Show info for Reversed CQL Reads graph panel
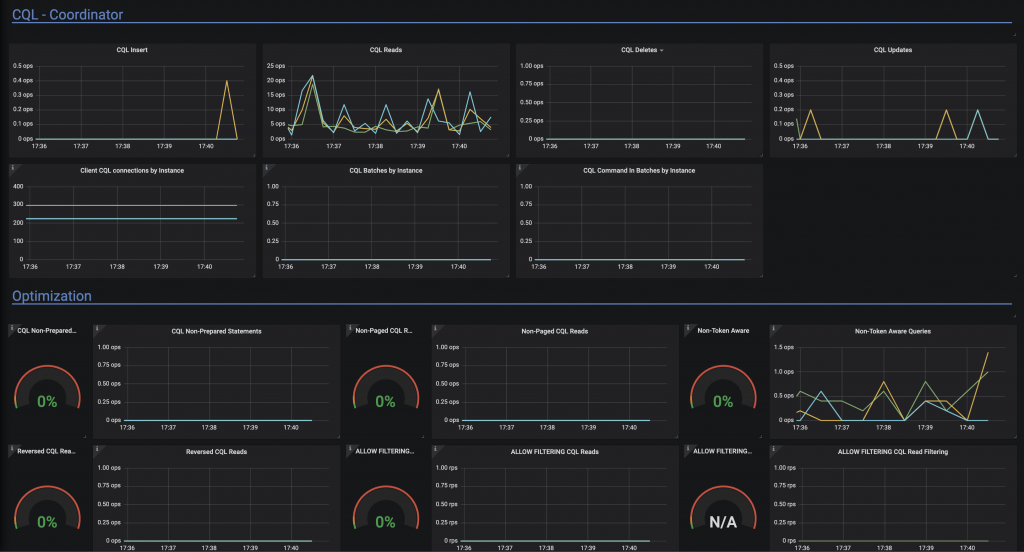 pyautogui.click(x=97, y=449)
